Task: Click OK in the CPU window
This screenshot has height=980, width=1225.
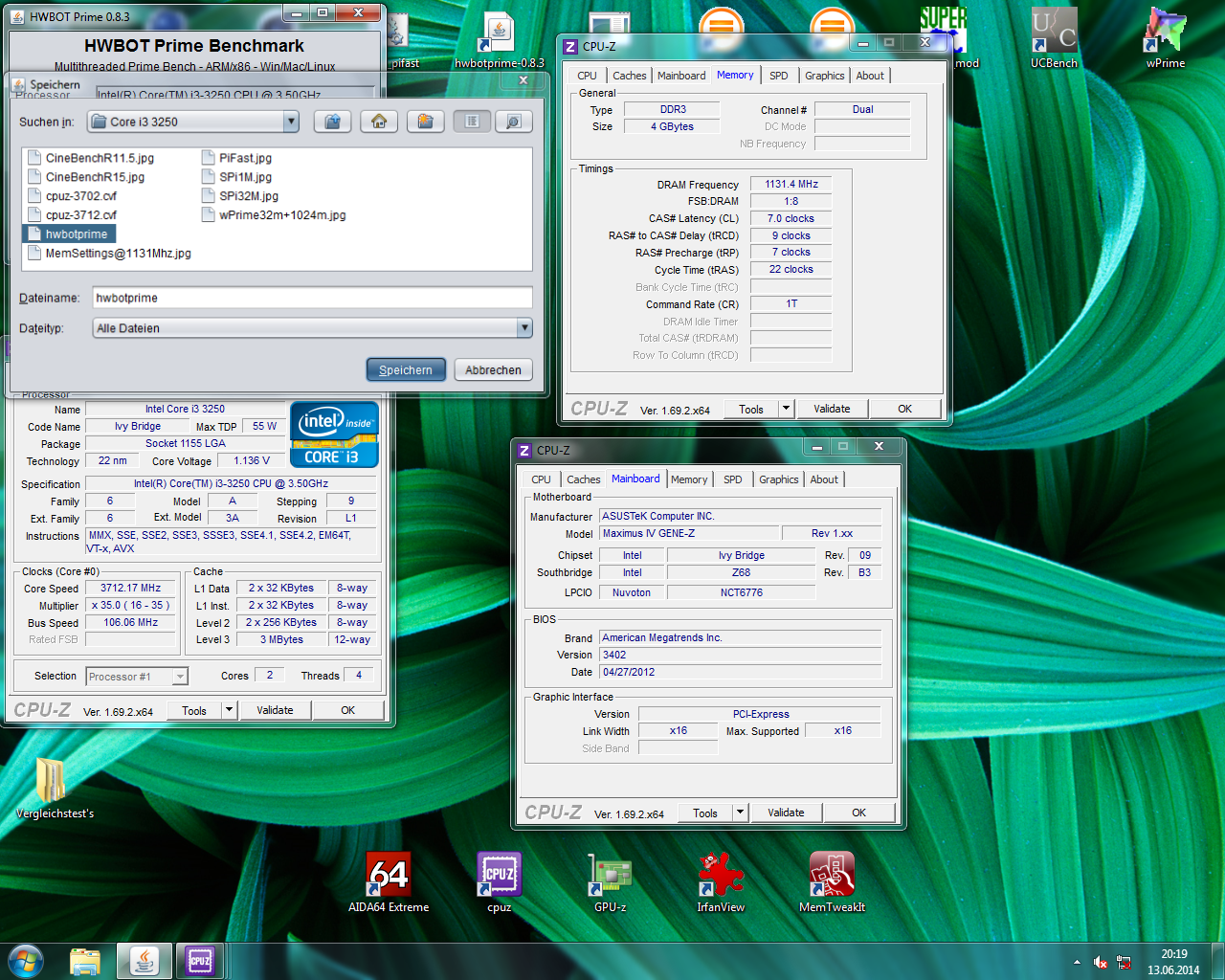Action: tap(348, 710)
